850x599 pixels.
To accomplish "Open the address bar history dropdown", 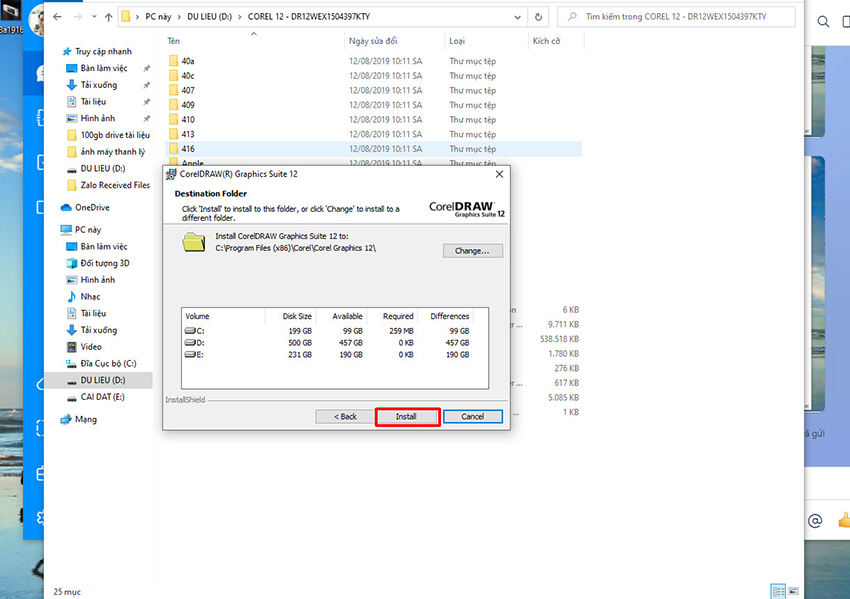I will pos(518,17).
